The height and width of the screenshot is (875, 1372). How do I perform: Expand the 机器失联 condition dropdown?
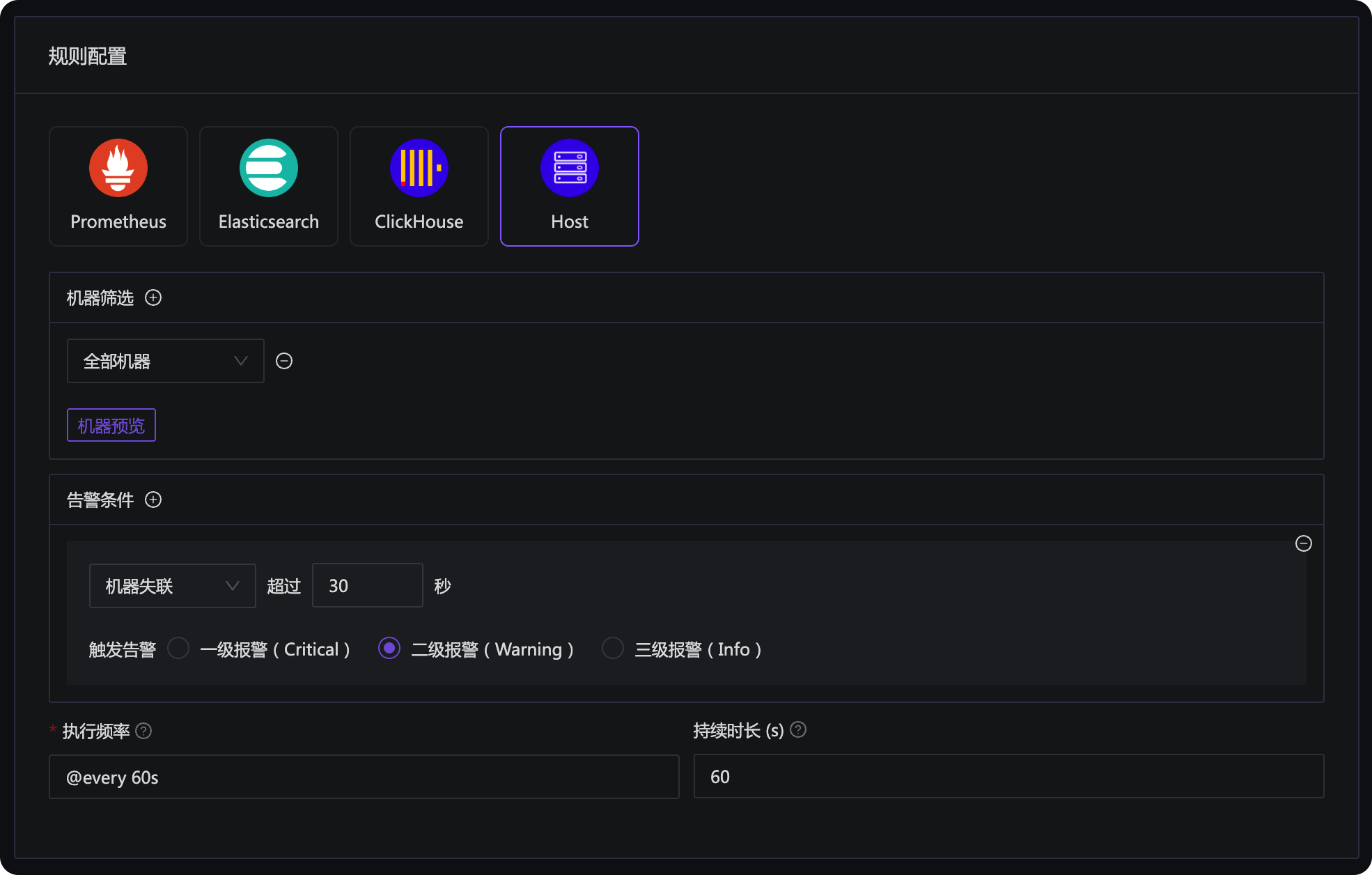pos(172,586)
